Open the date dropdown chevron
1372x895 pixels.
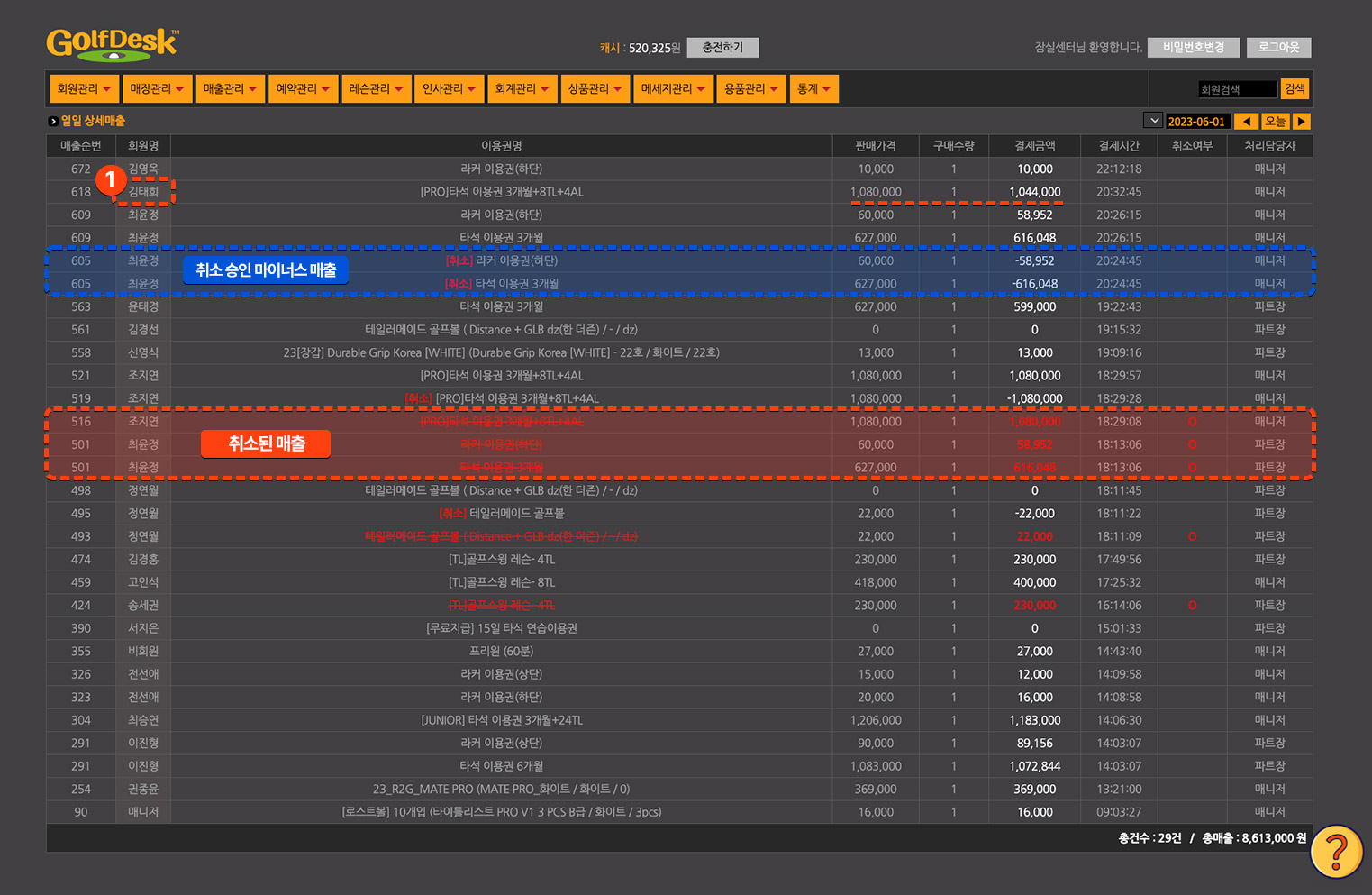pos(1152,121)
